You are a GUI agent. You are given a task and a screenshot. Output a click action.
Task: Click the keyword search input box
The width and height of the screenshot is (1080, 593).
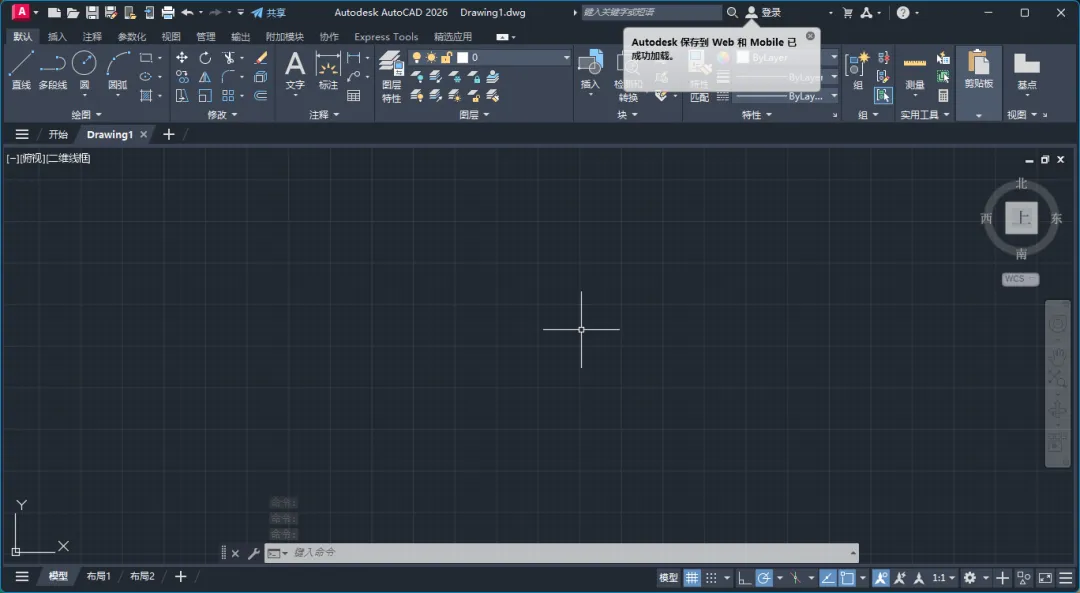pos(652,12)
